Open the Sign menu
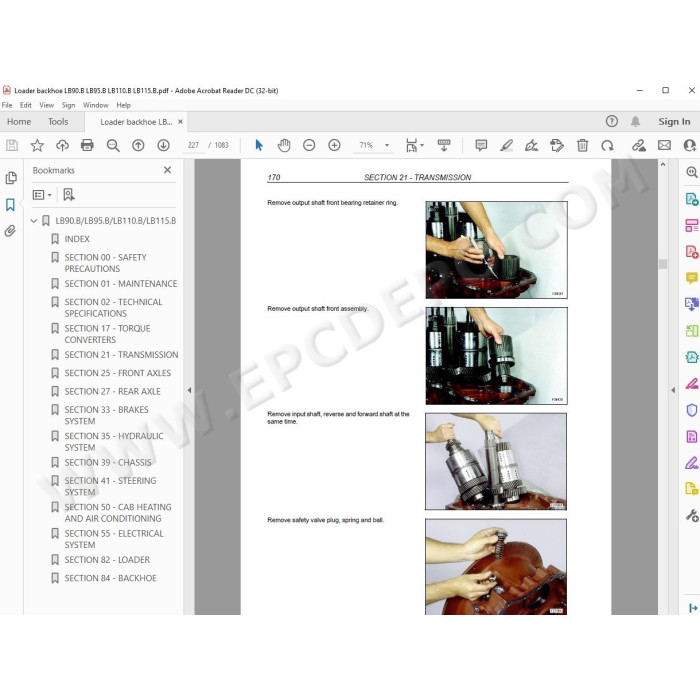This screenshot has height=700, width=700. (x=68, y=105)
